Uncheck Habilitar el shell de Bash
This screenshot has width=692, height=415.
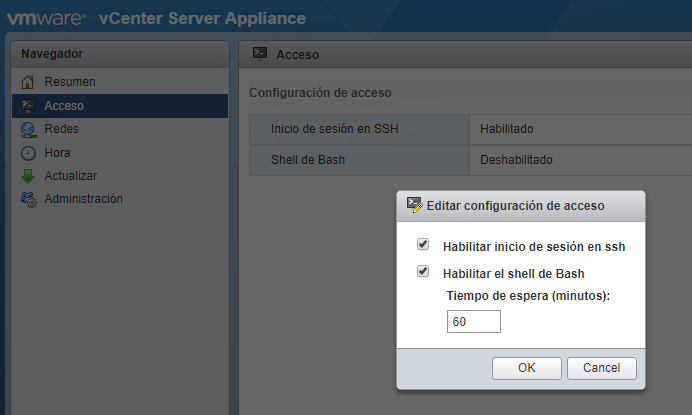point(423,271)
